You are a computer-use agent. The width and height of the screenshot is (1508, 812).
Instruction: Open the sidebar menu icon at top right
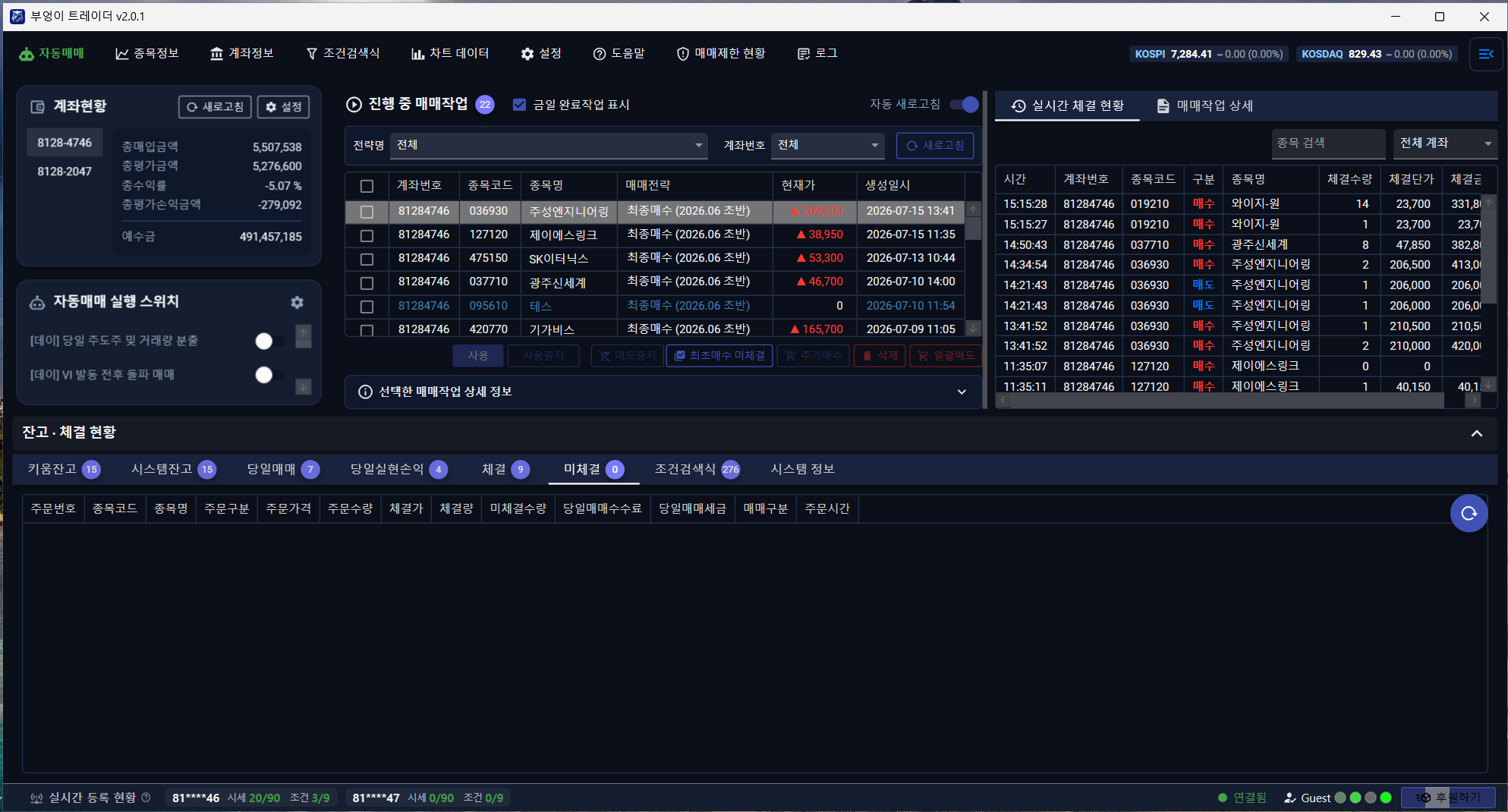(1486, 54)
